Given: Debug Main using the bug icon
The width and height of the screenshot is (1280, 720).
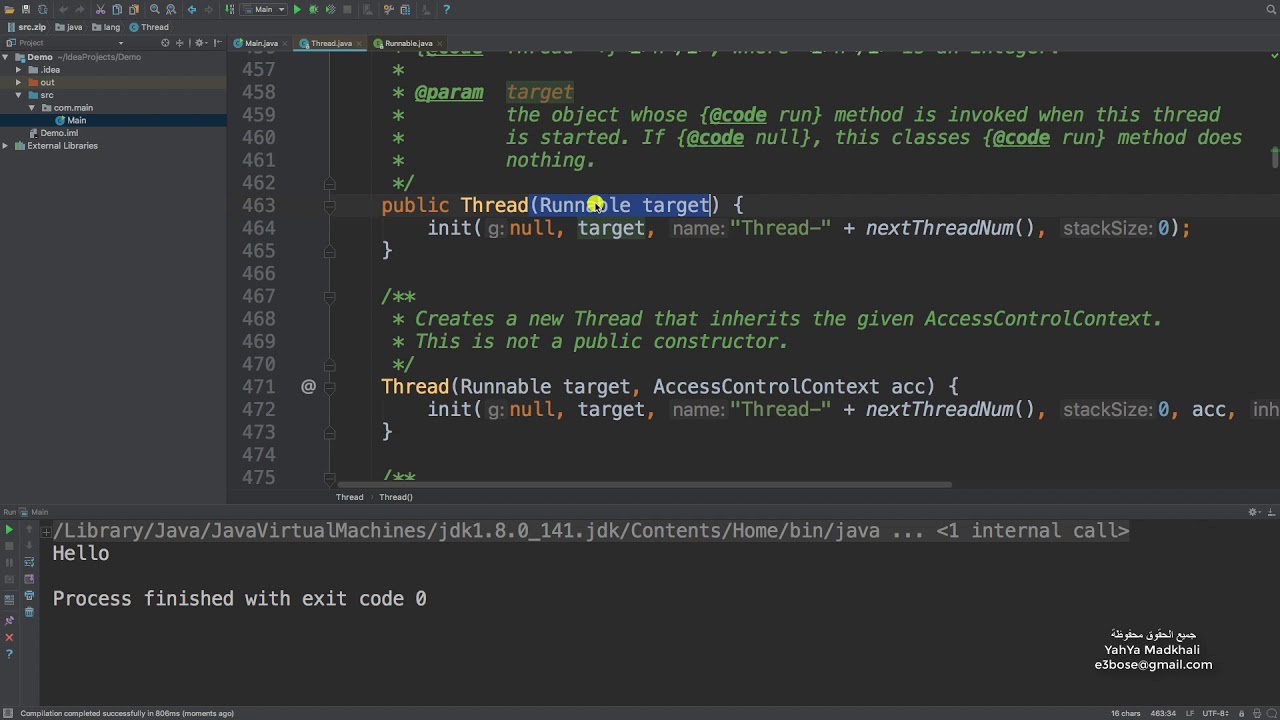Looking at the screenshot, I should click(x=313, y=9).
